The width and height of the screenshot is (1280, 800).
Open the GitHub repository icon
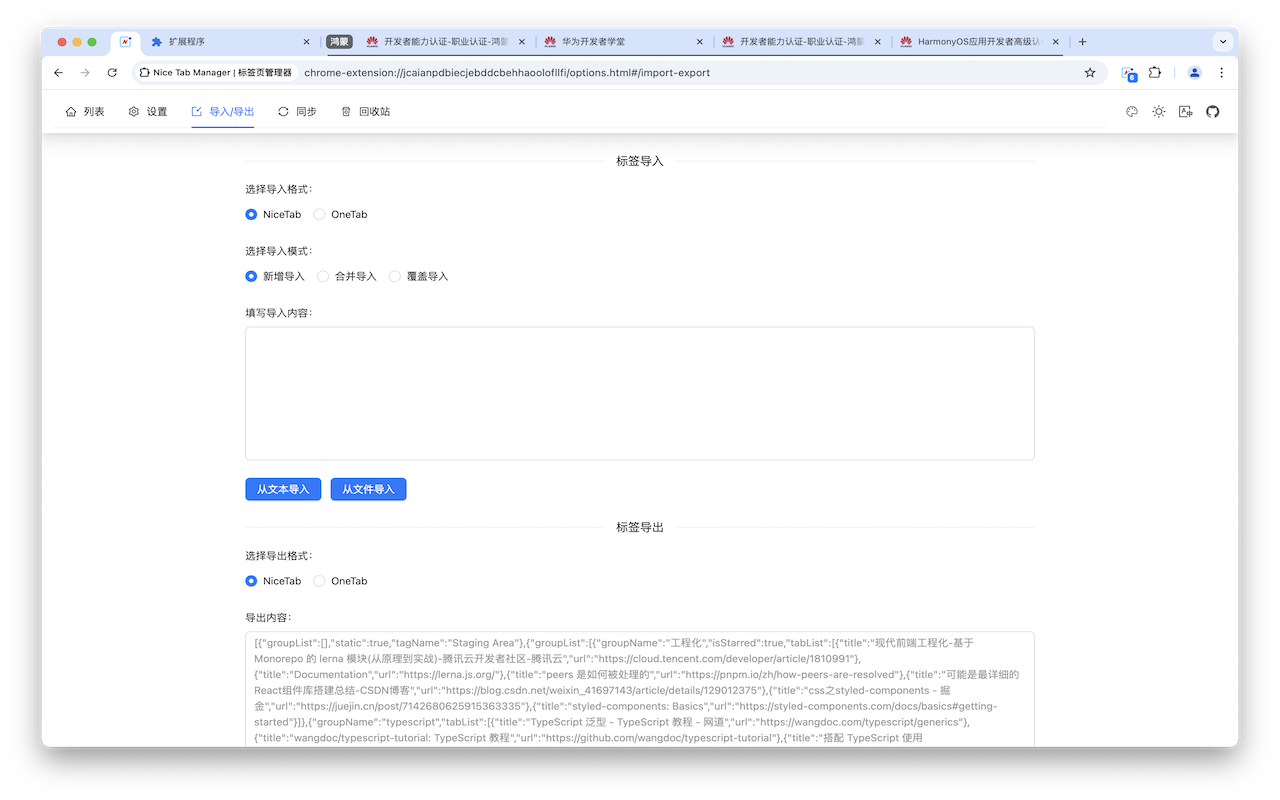(x=1212, y=111)
